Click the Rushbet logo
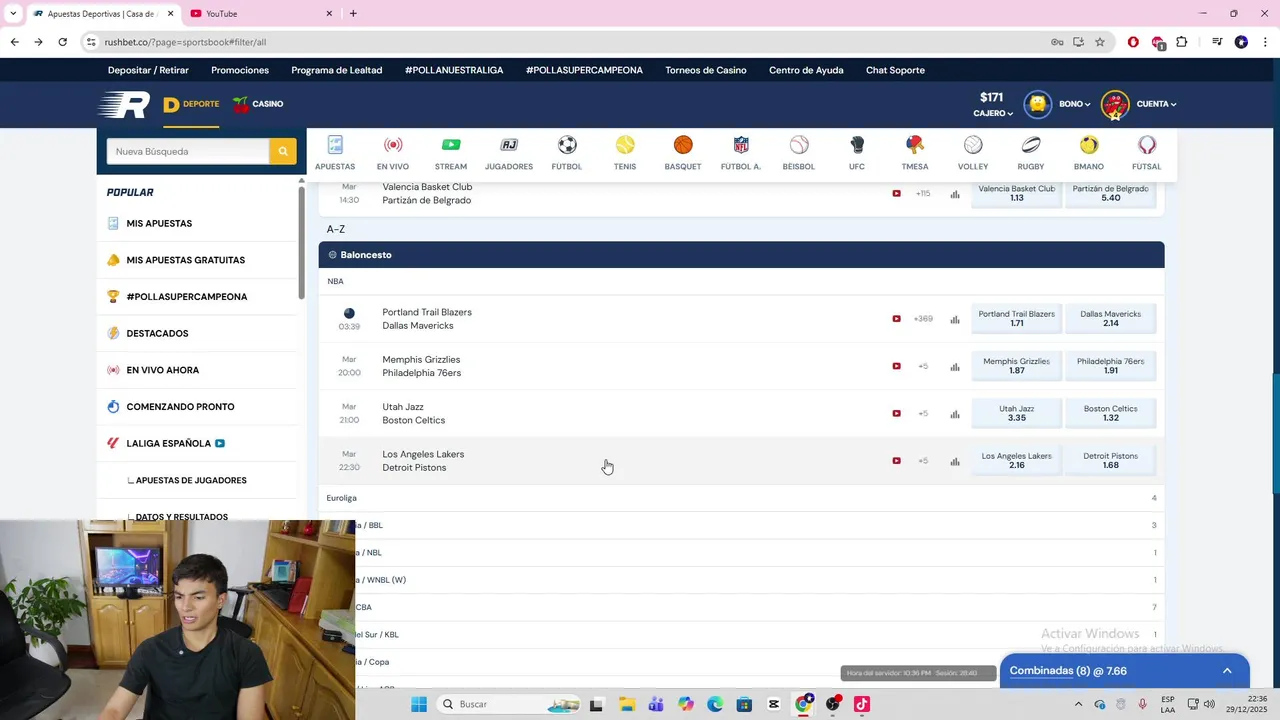Viewport: 1280px width, 720px height. click(x=124, y=104)
